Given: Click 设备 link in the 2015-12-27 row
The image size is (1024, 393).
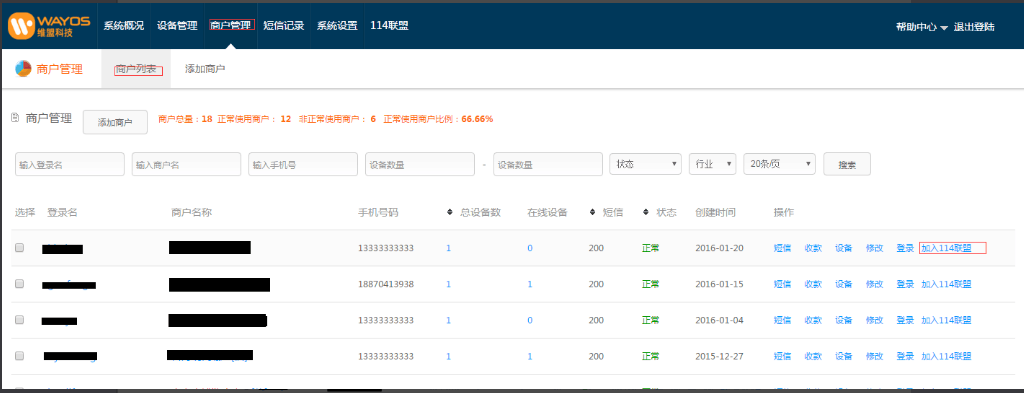Looking at the screenshot, I should 844,356.
